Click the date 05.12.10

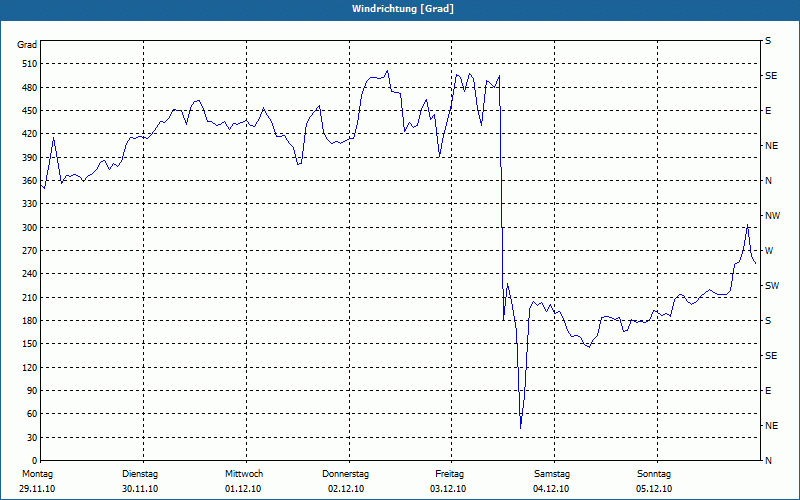[x=654, y=489]
